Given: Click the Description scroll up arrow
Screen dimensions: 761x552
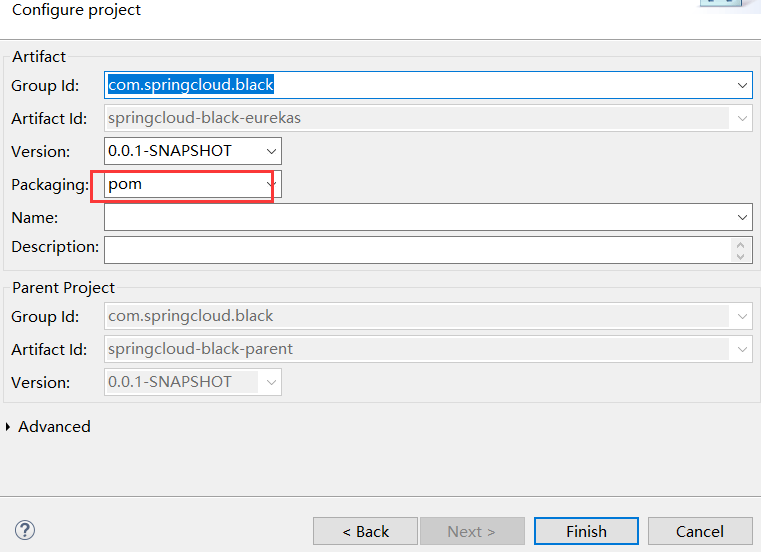Looking at the screenshot, I should 740,245.
